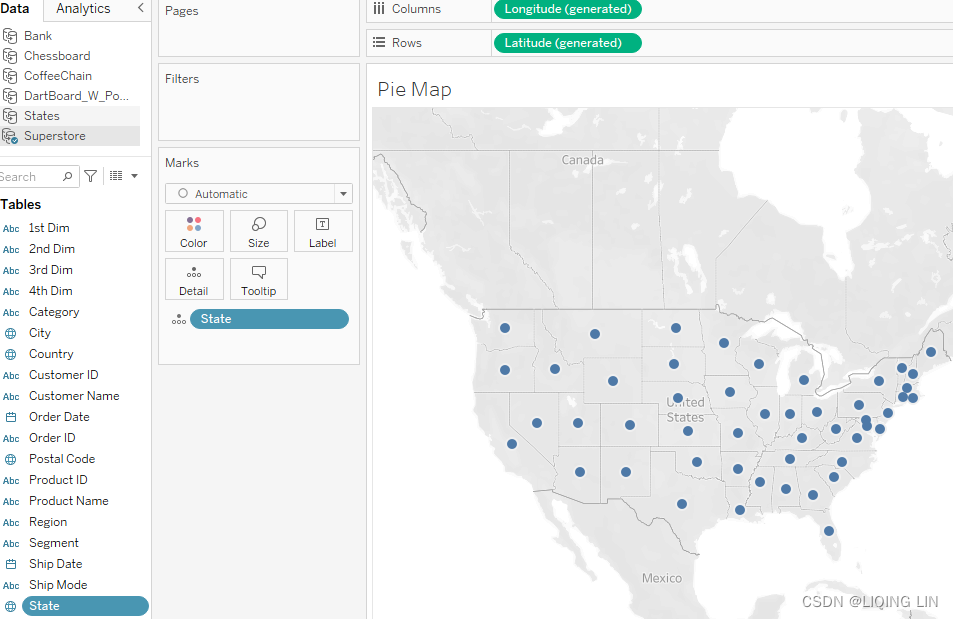Open the data pane view dropdown arrow
953x619 pixels.
[134, 176]
